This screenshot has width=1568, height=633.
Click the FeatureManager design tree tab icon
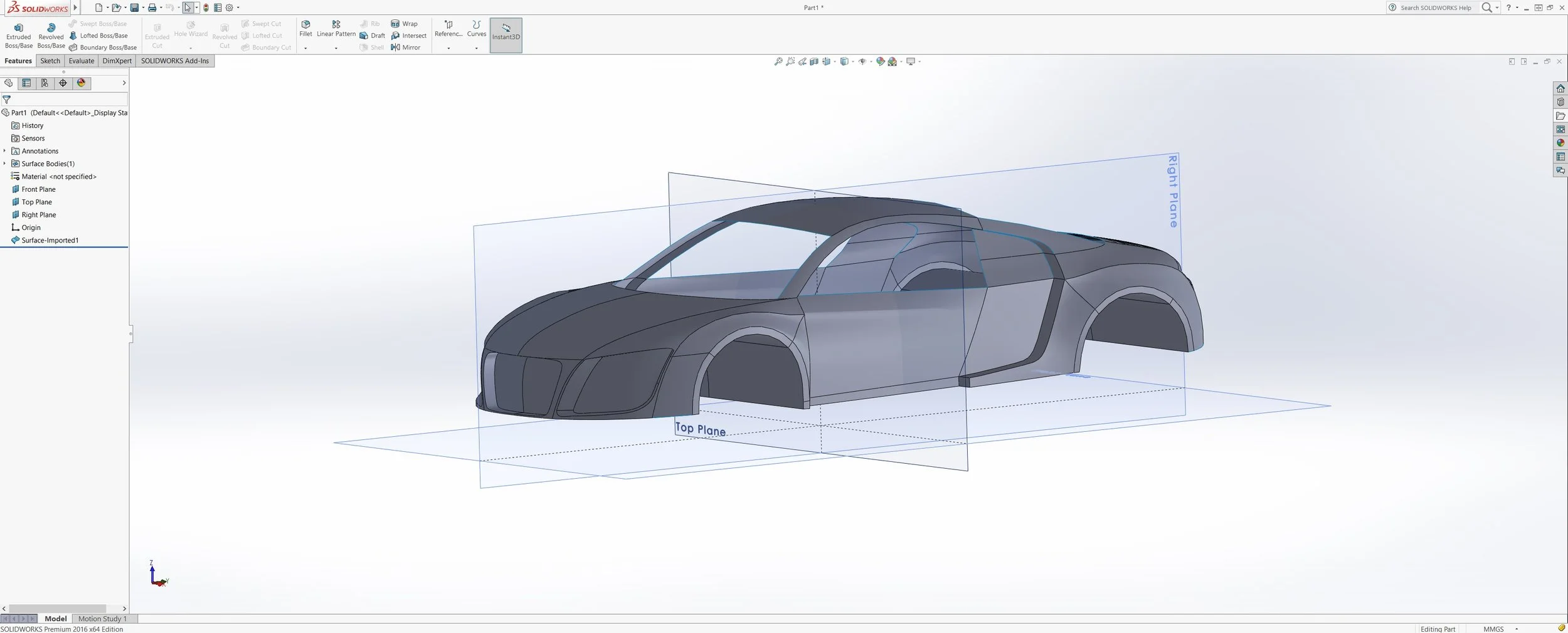tap(9, 83)
